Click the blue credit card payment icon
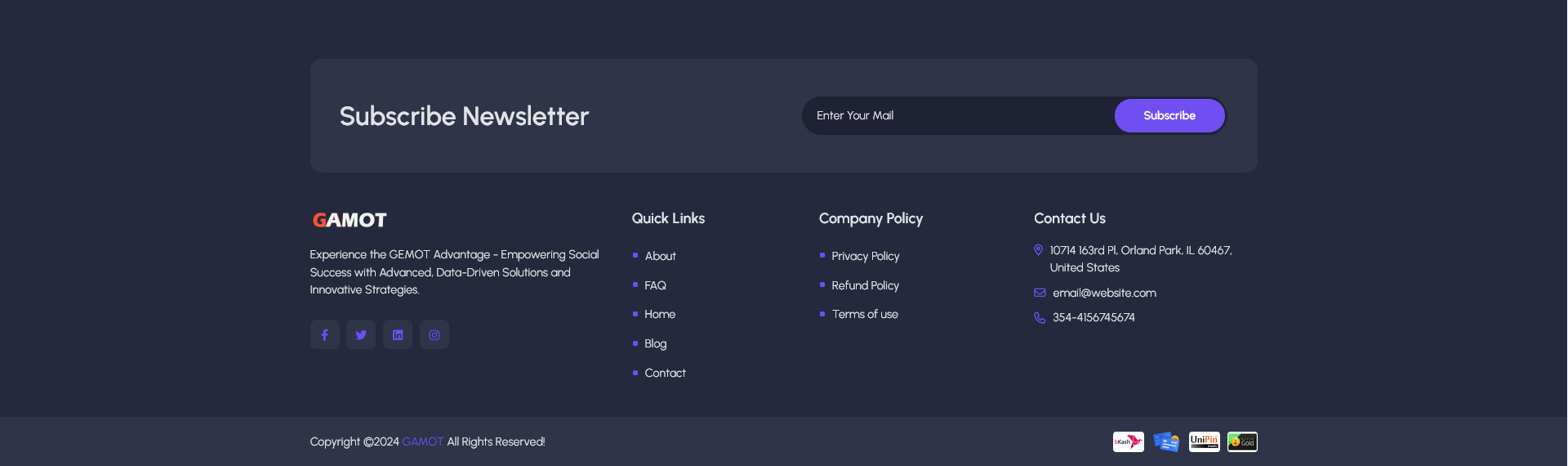The height and width of the screenshot is (466, 1568). [1166, 441]
